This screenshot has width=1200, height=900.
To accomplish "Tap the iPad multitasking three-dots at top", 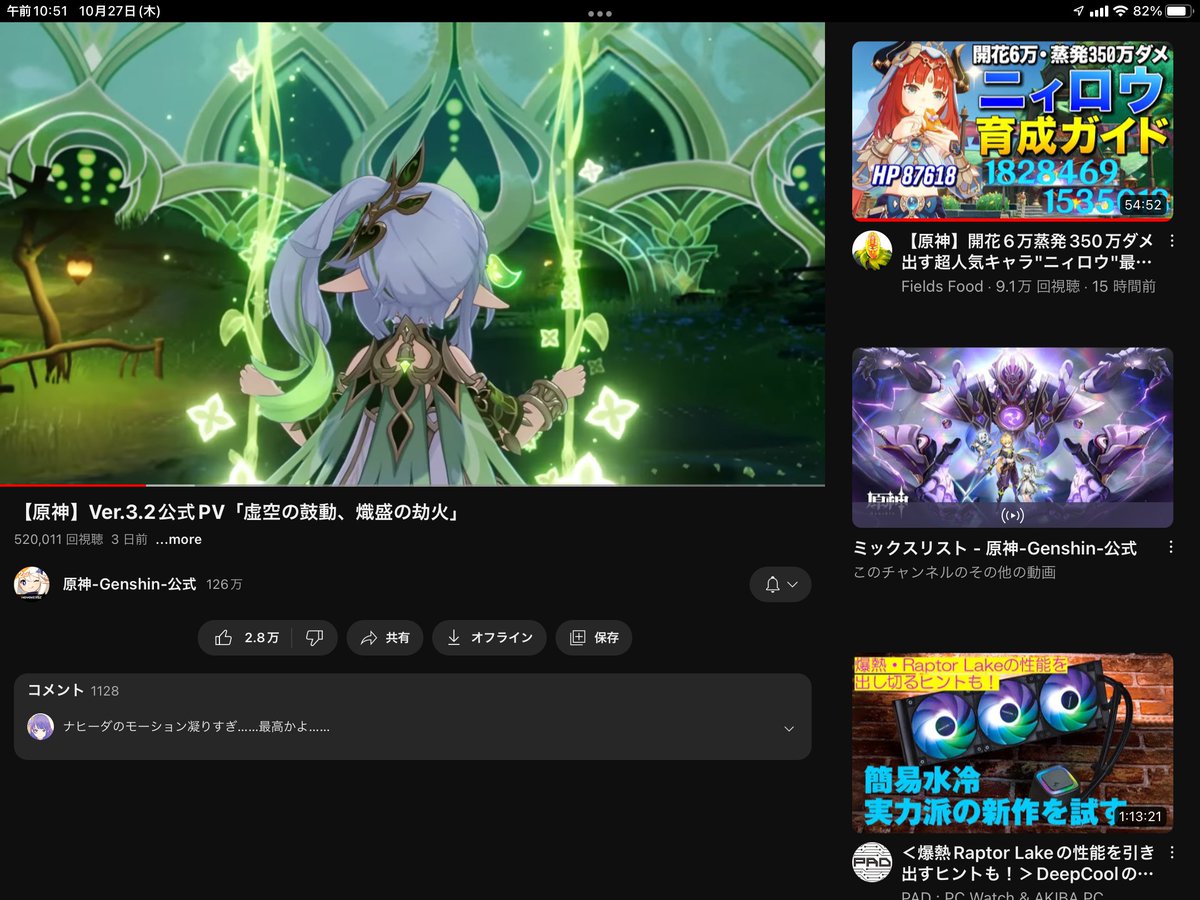I will (x=600, y=14).
